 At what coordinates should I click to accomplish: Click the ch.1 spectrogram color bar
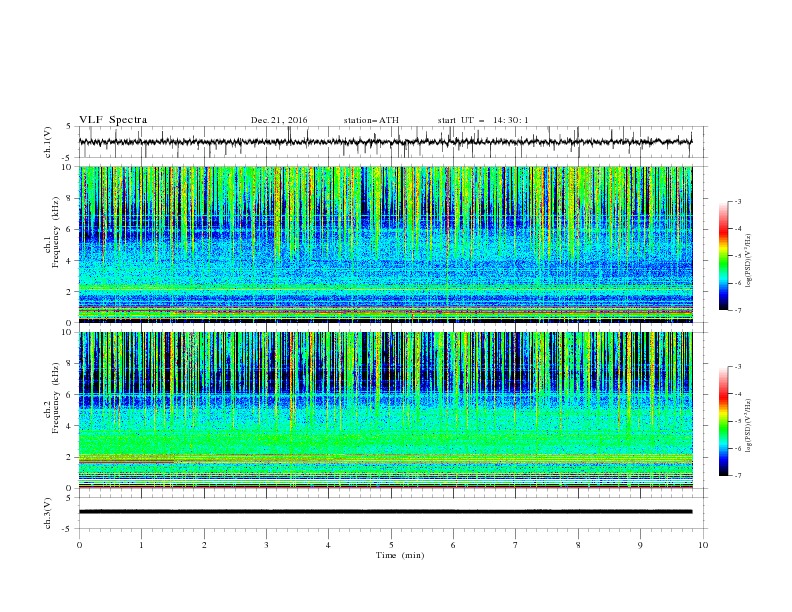click(724, 256)
